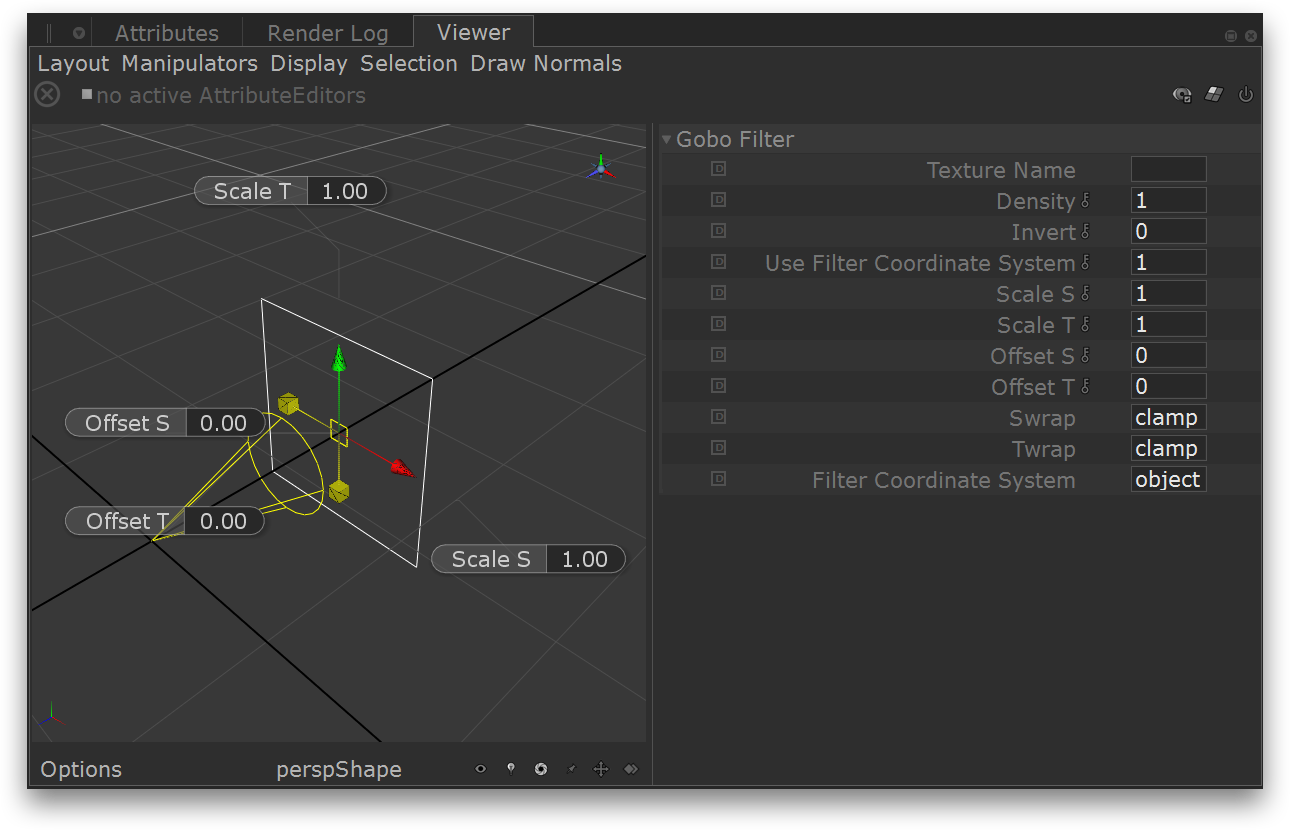The width and height of the screenshot is (1290, 830).
Task: Click the D icon in the Texture Name row
Action: 718,169
